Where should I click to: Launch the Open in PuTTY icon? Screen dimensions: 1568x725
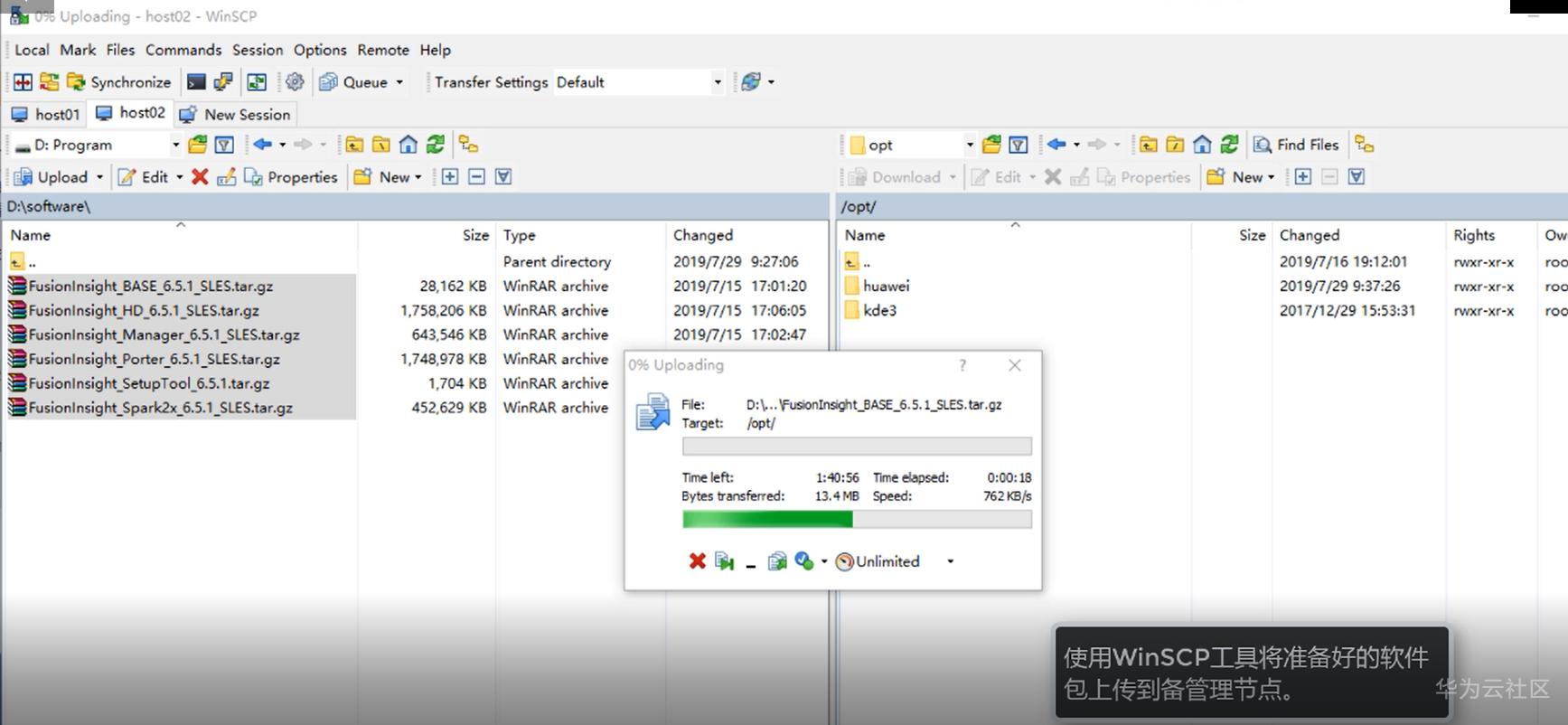coord(223,82)
